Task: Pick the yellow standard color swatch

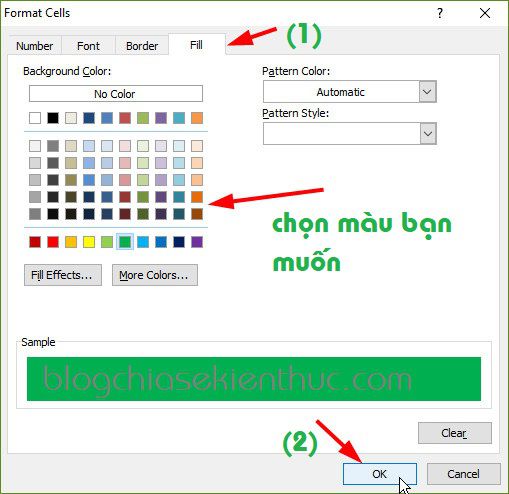Action: pyautogui.click(x=89, y=242)
